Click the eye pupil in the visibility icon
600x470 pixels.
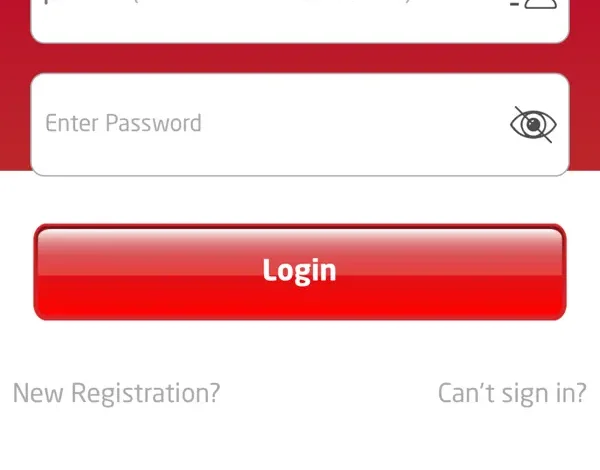(x=534, y=124)
